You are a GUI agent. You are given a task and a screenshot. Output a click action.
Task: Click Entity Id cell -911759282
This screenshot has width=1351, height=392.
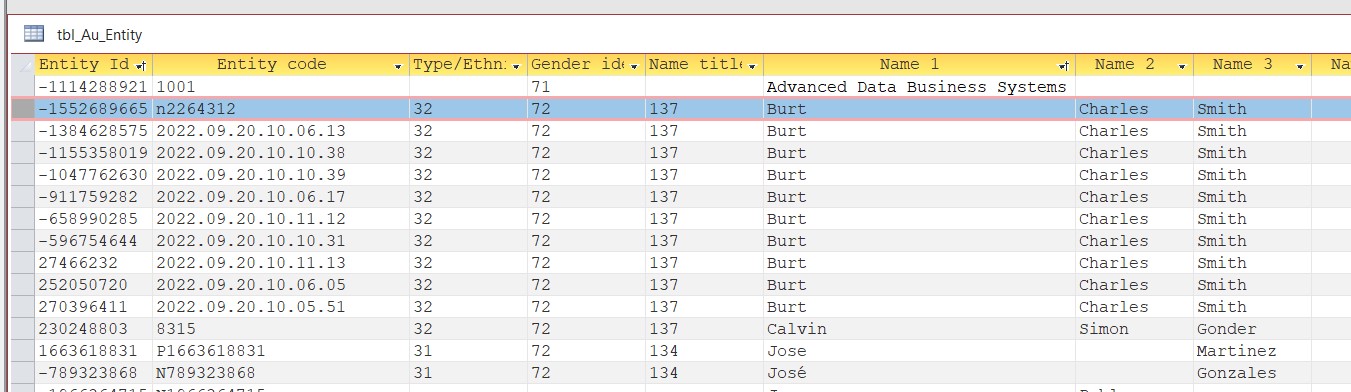pos(93,197)
